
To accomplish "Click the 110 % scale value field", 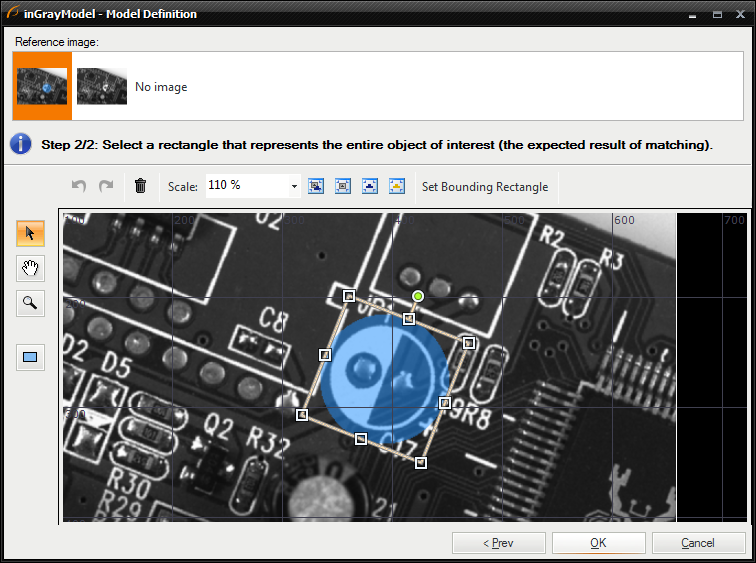I will (x=245, y=186).
